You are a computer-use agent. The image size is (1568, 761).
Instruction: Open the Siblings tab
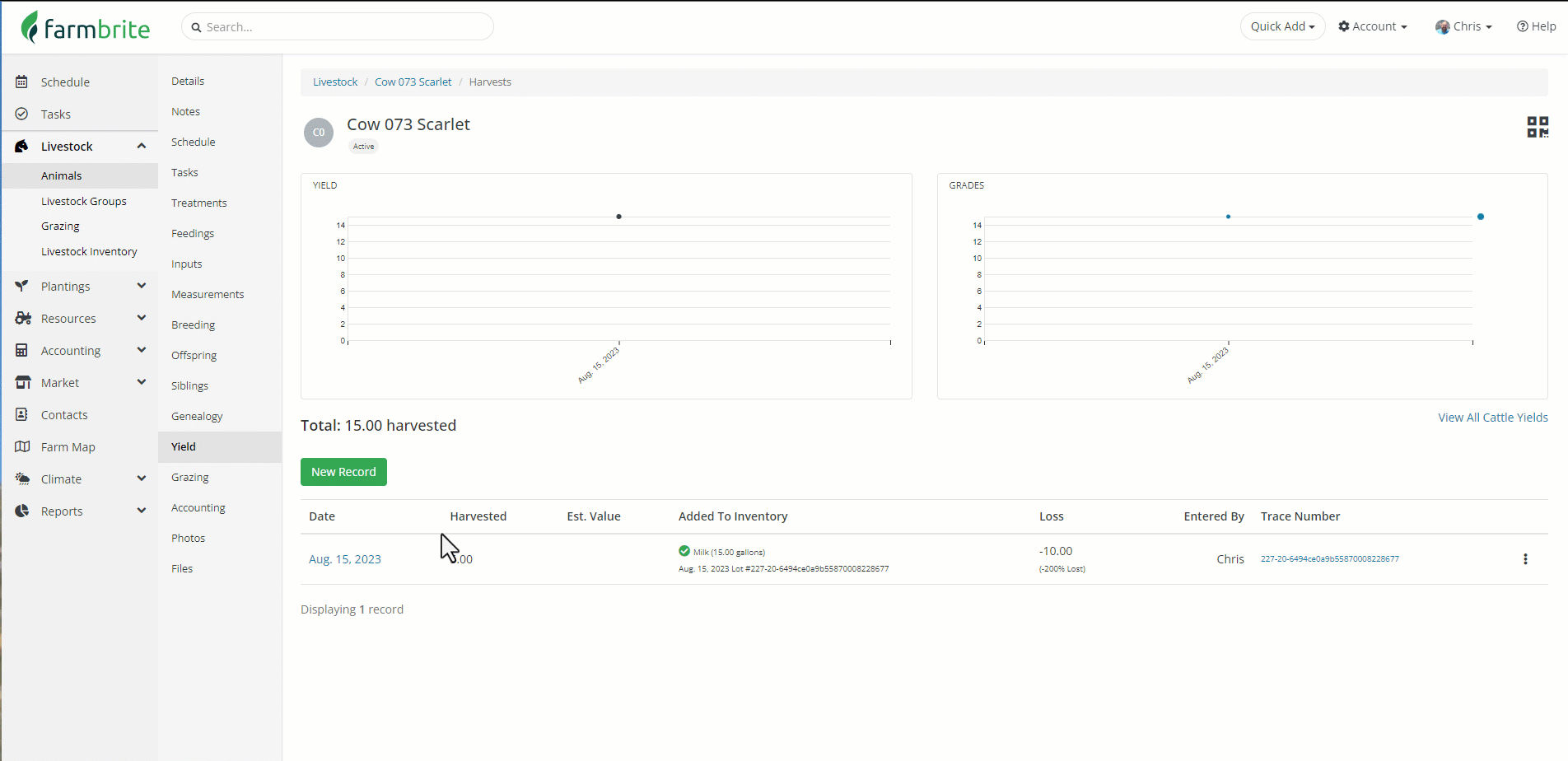pos(189,385)
